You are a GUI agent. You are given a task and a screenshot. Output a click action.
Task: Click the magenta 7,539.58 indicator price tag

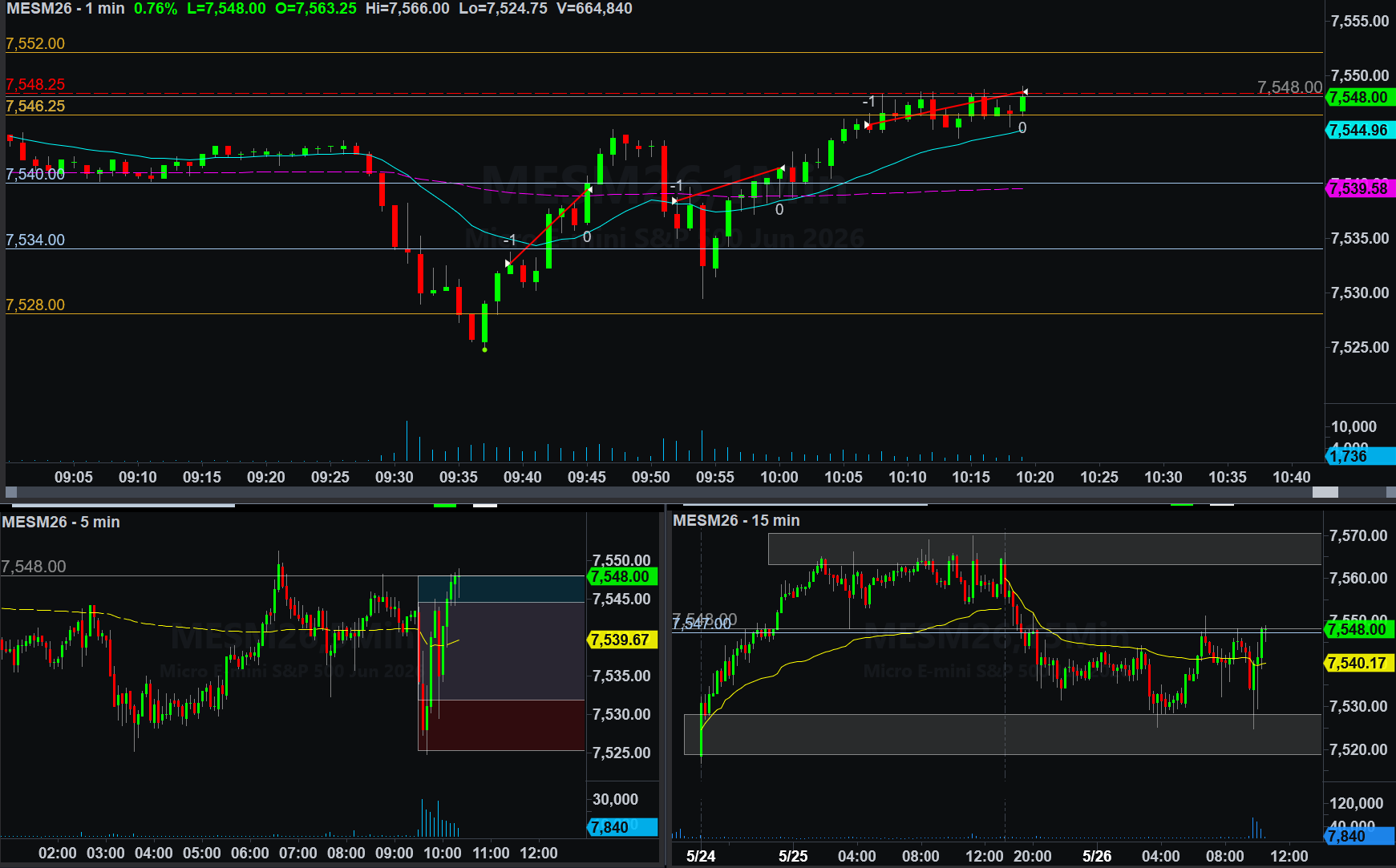point(1360,188)
